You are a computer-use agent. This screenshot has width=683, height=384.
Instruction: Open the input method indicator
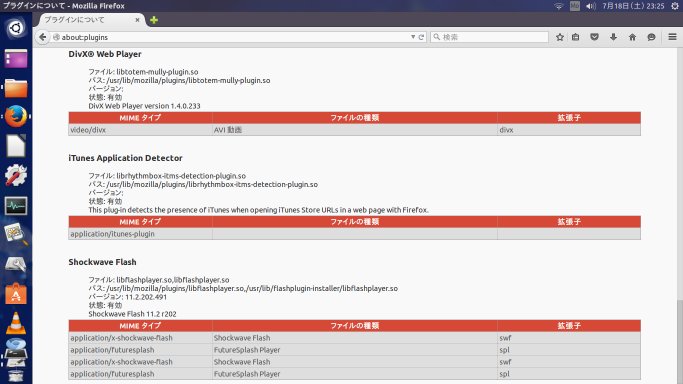pyautogui.click(x=575, y=6)
